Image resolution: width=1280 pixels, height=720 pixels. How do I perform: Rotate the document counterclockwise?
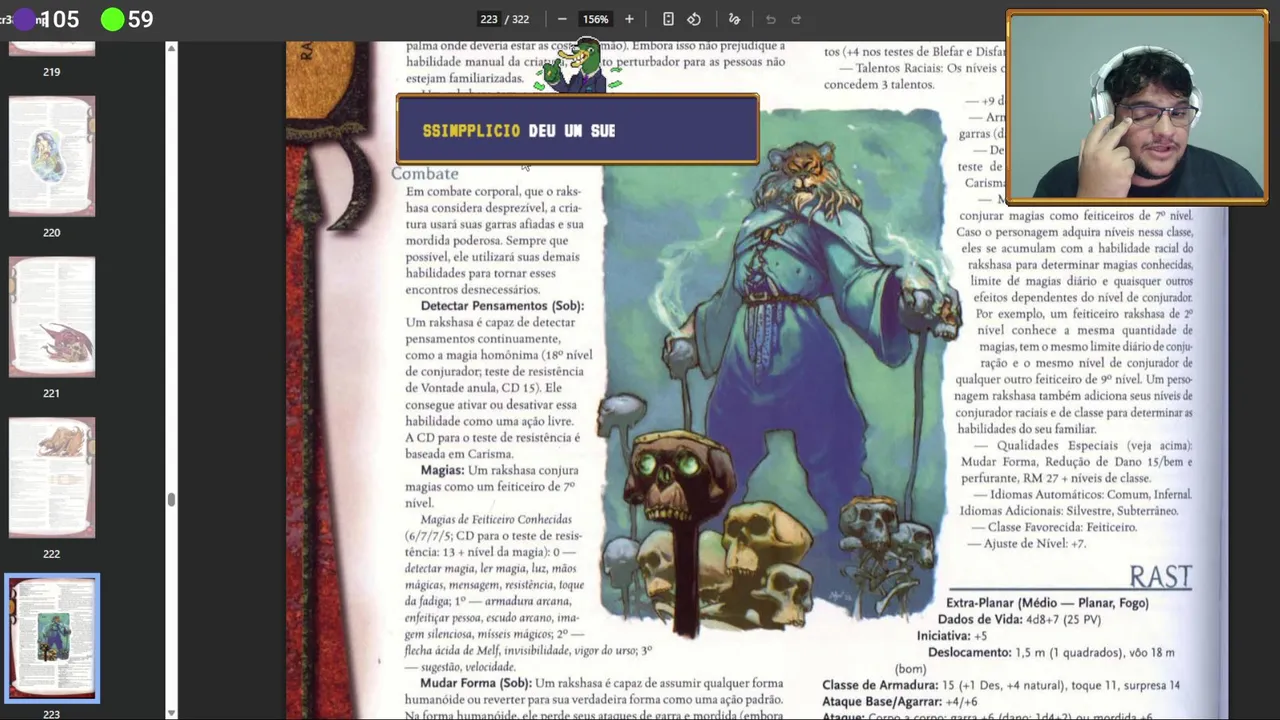tap(694, 19)
